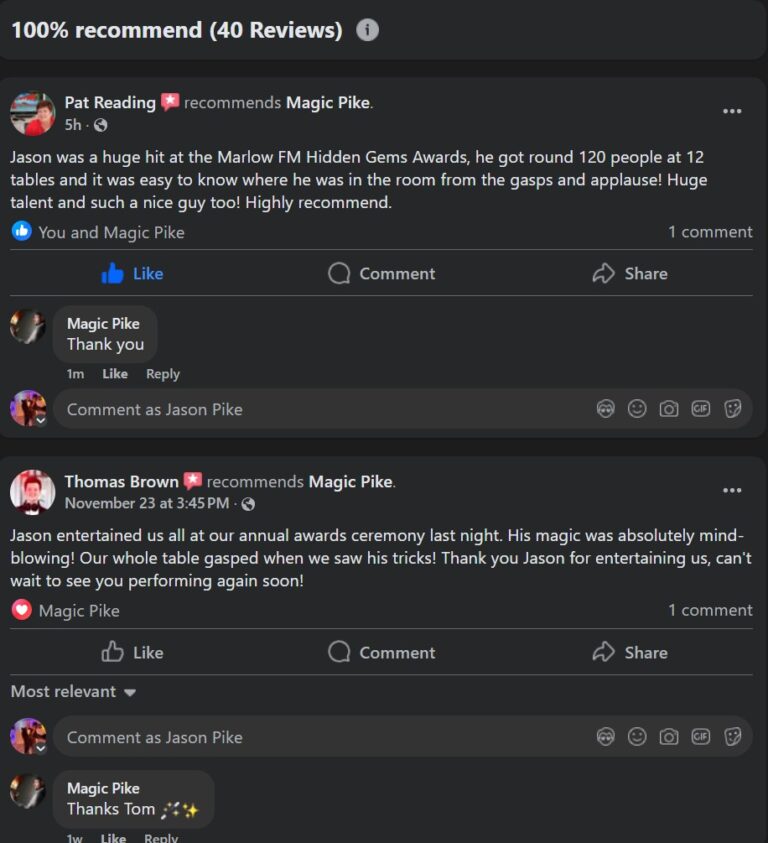Viewport: 768px width, 843px height.
Task: Open three-dot menu on Thomas Brown's post
Action: pyautogui.click(x=732, y=490)
